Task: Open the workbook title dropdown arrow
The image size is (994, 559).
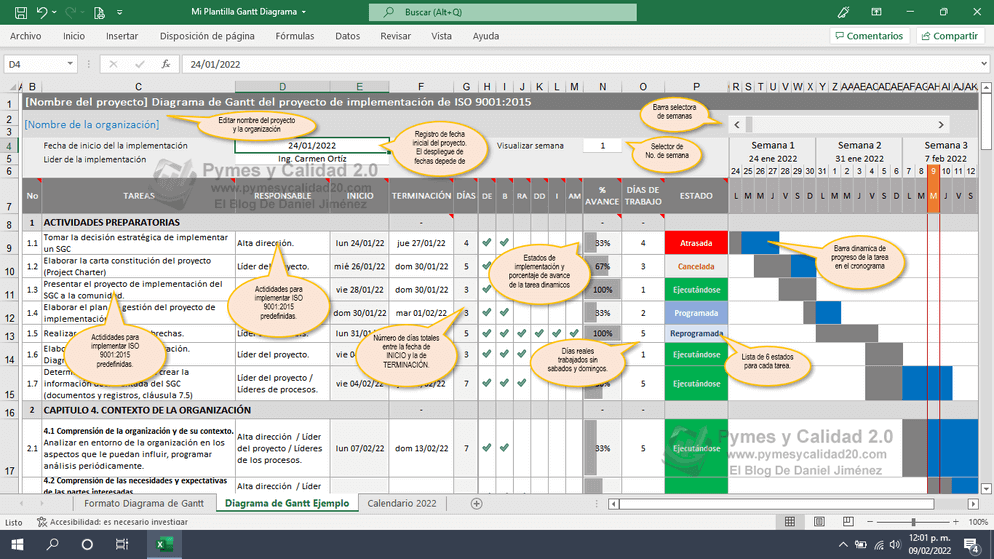Action: pyautogui.click(x=304, y=12)
